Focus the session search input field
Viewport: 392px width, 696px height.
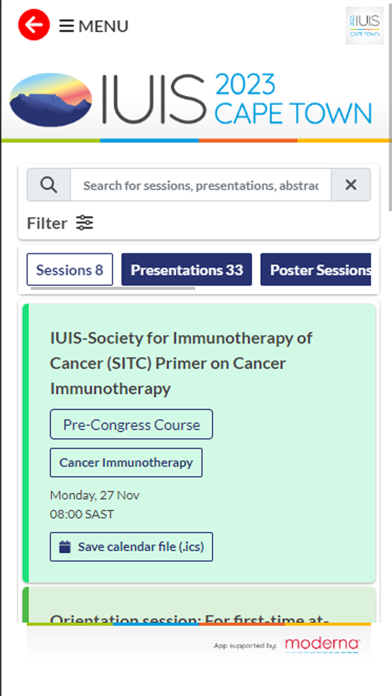pyautogui.click(x=201, y=185)
